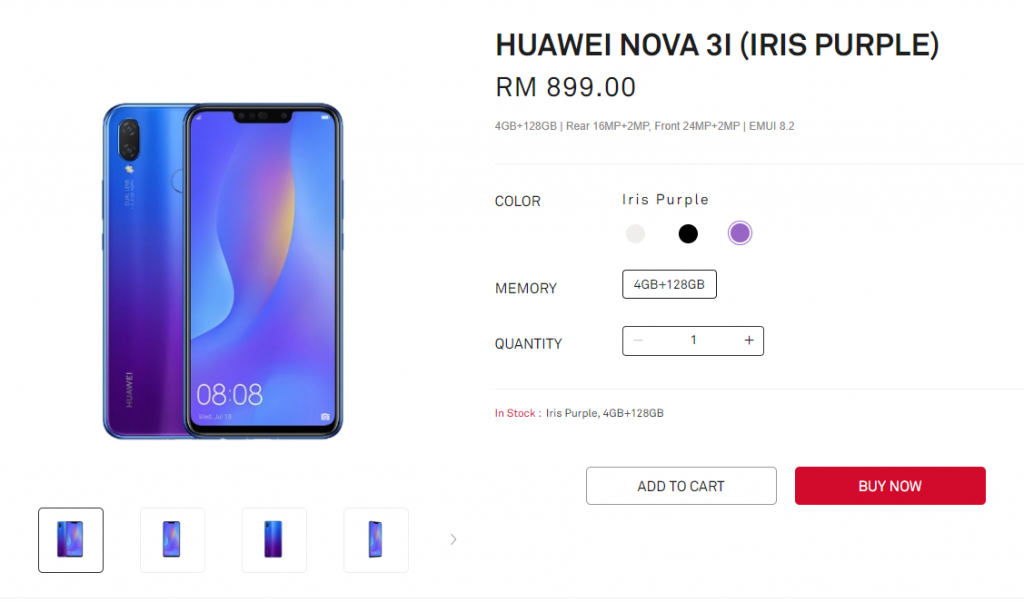This screenshot has height=602, width=1024.
Task: Select the white color swatch
Action: (x=635, y=233)
